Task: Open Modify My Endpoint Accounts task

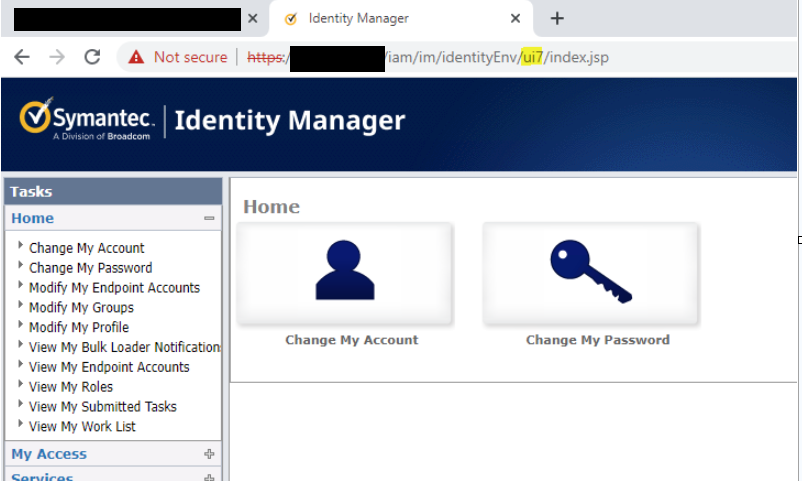Action: (x=114, y=288)
